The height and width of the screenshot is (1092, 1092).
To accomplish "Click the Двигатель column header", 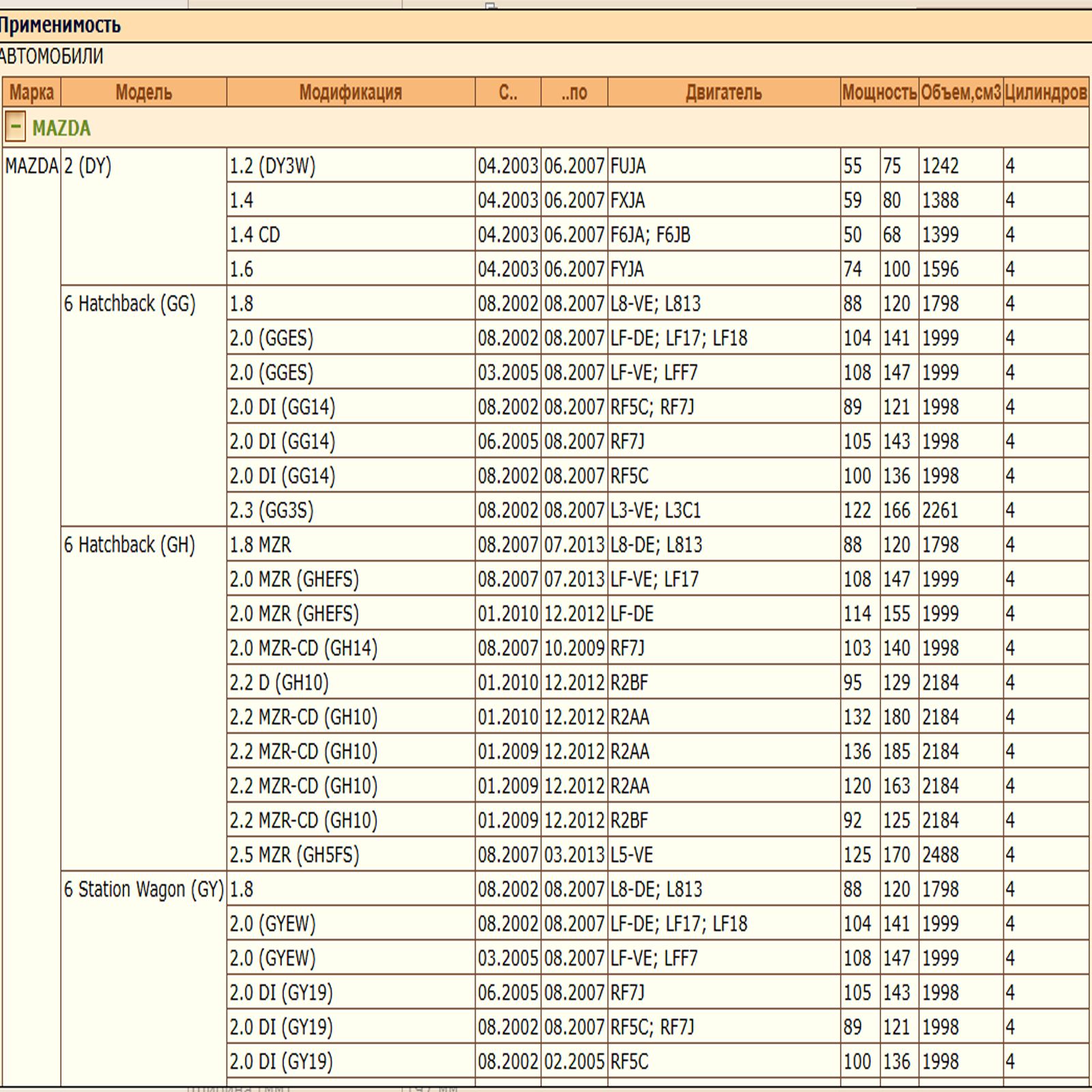I will (x=723, y=92).
